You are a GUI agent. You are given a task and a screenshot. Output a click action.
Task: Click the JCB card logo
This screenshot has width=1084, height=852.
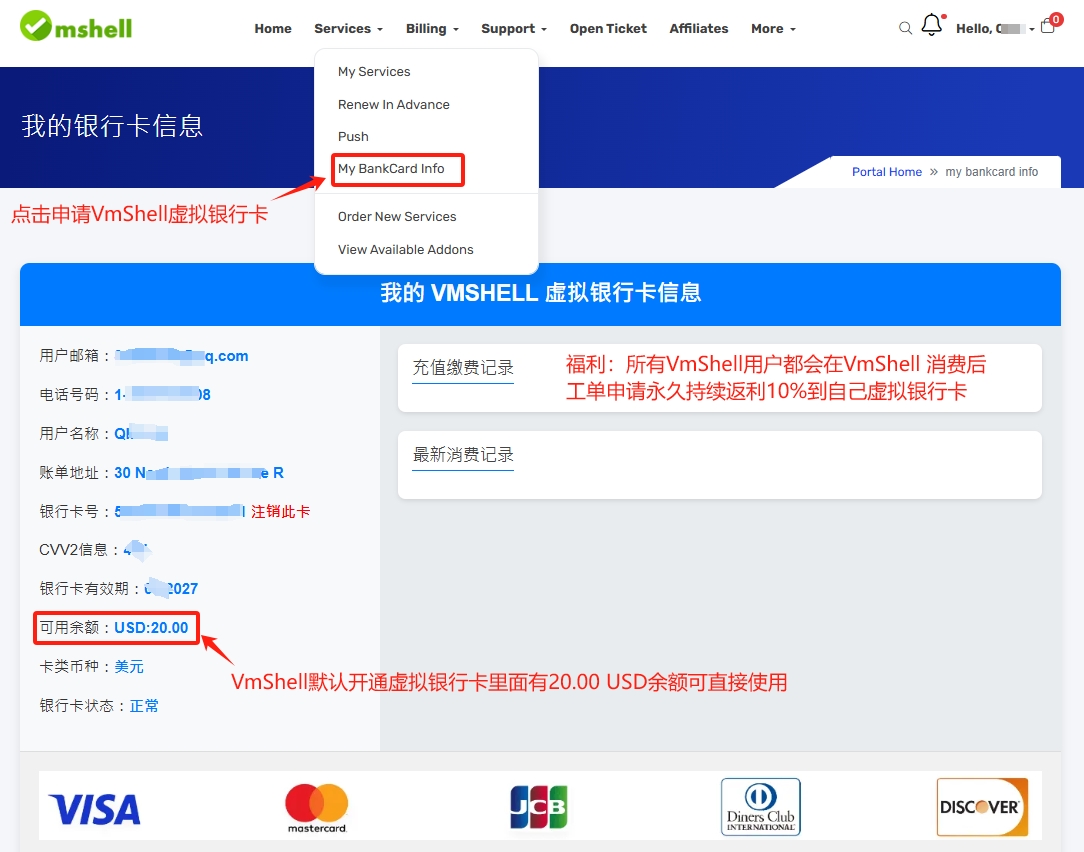538,806
